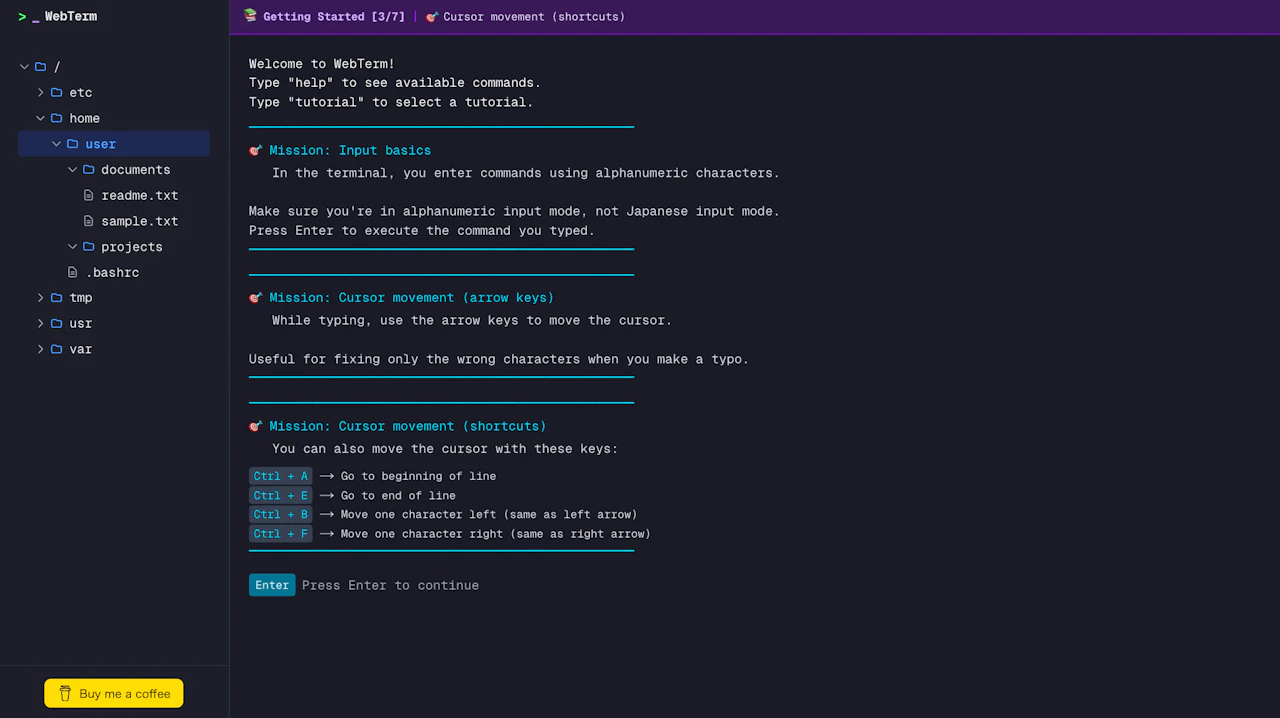Click the Enter button to continue
The height and width of the screenshot is (718, 1280).
click(x=272, y=585)
